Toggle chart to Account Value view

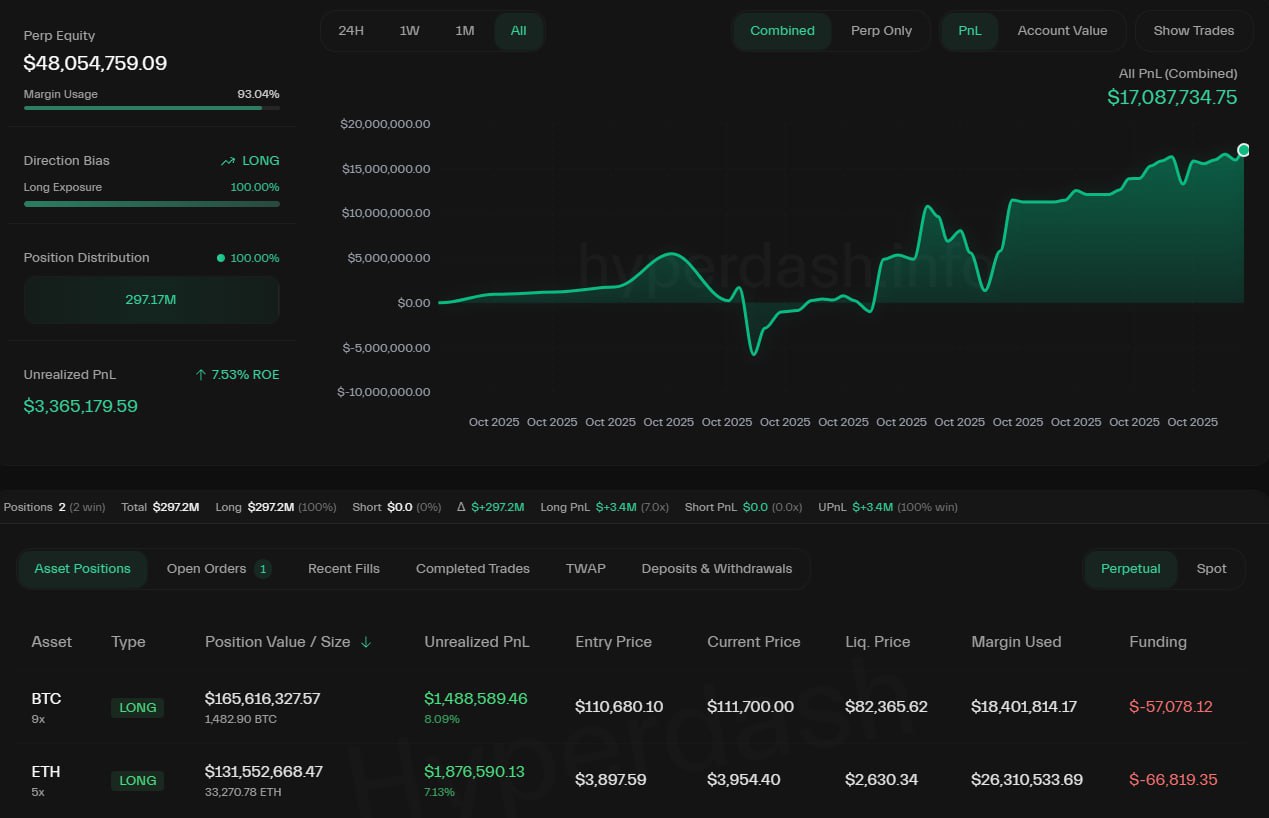[x=1062, y=31]
